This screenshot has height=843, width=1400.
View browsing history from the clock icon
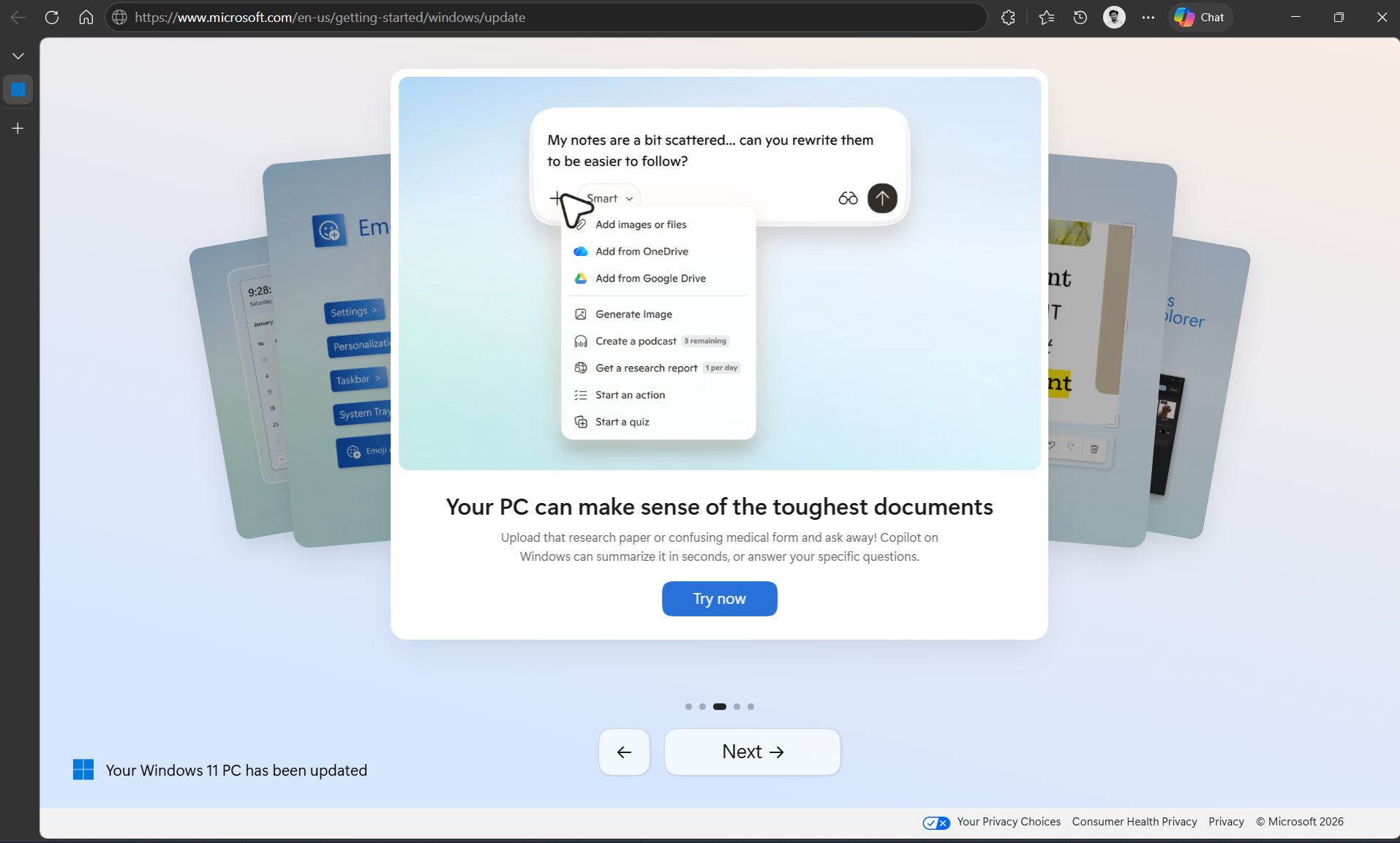pyautogui.click(x=1080, y=17)
